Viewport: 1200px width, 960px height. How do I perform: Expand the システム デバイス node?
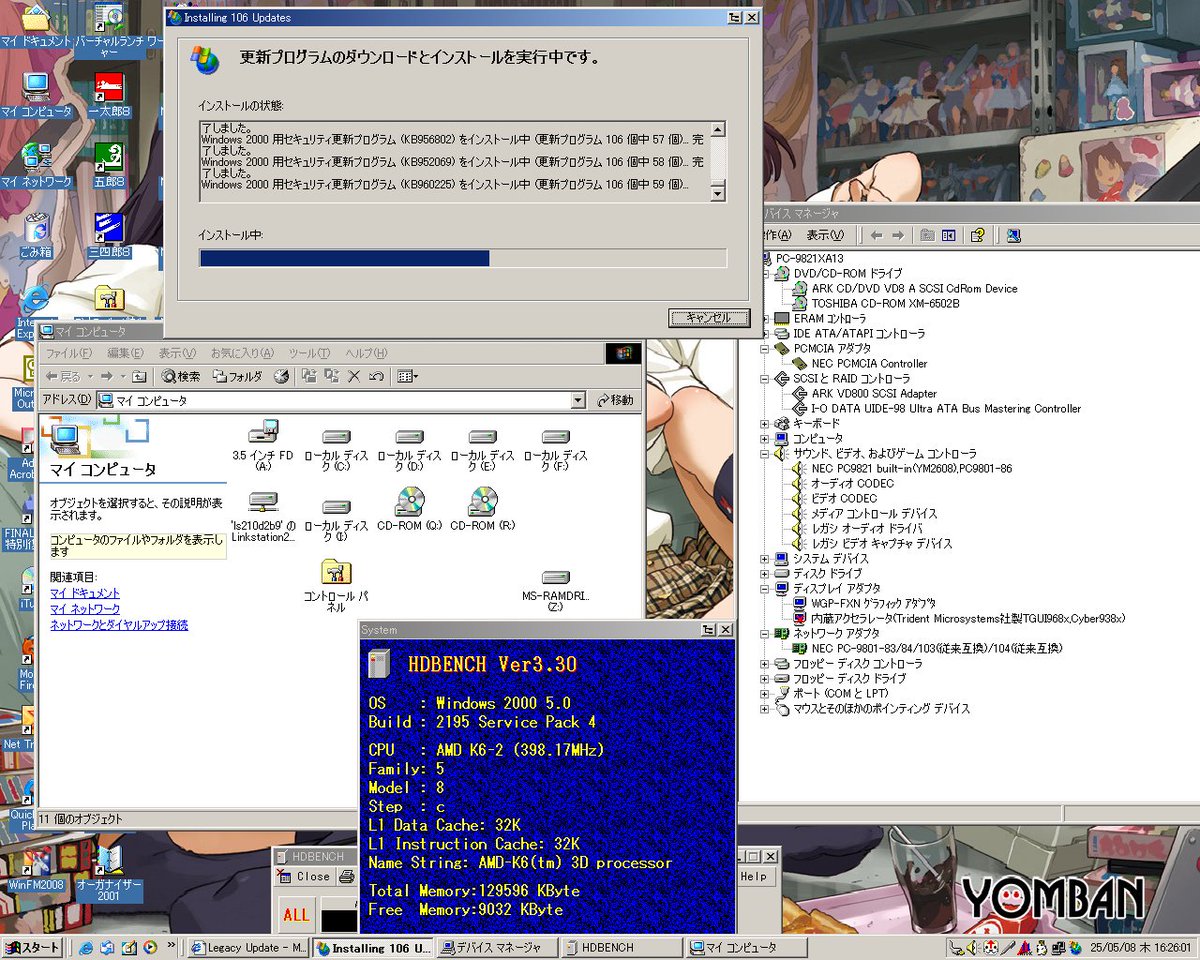[766, 558]
